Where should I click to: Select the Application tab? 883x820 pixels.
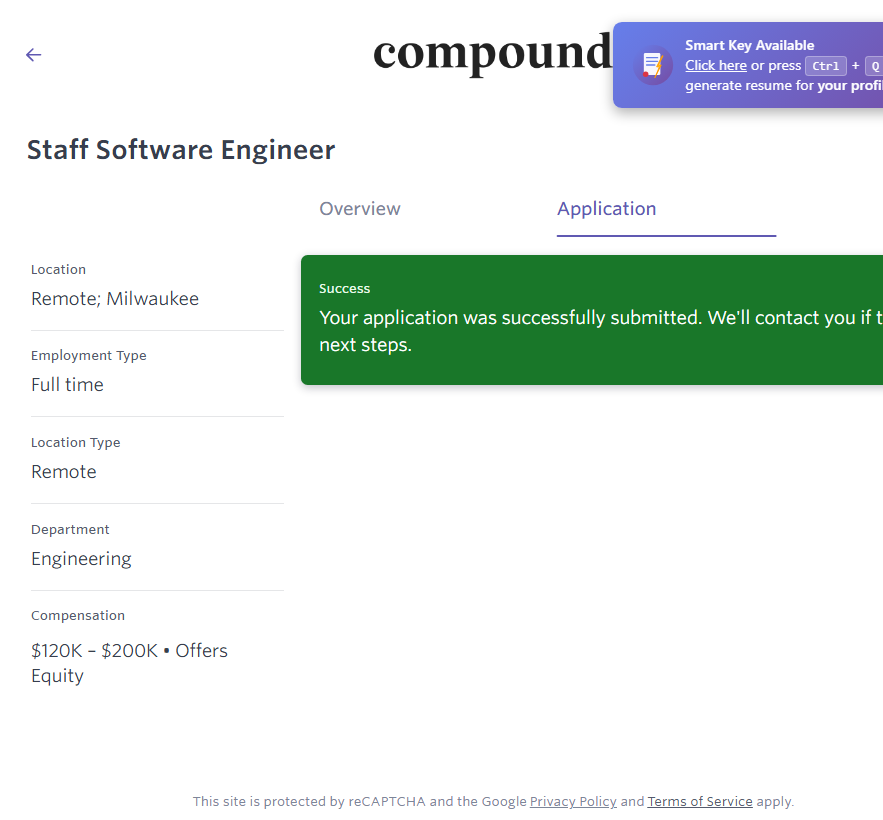tap(606, 209)
